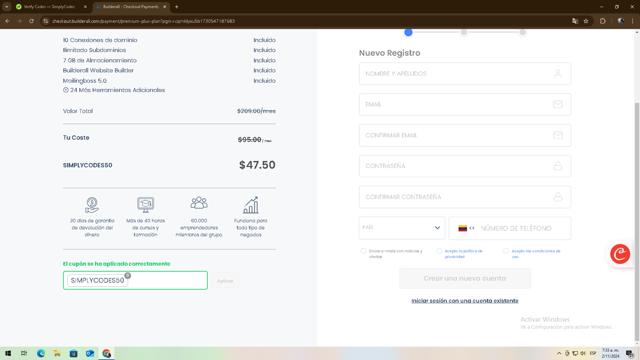Open the tab search dropdown arrow
This screenshot has height=360, width=640.
(x=7, y=7)
